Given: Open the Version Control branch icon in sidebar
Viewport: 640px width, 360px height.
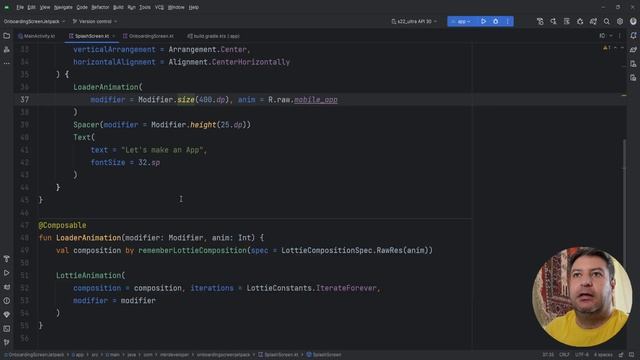Looking at the screenshot, I should click(7, 342).
